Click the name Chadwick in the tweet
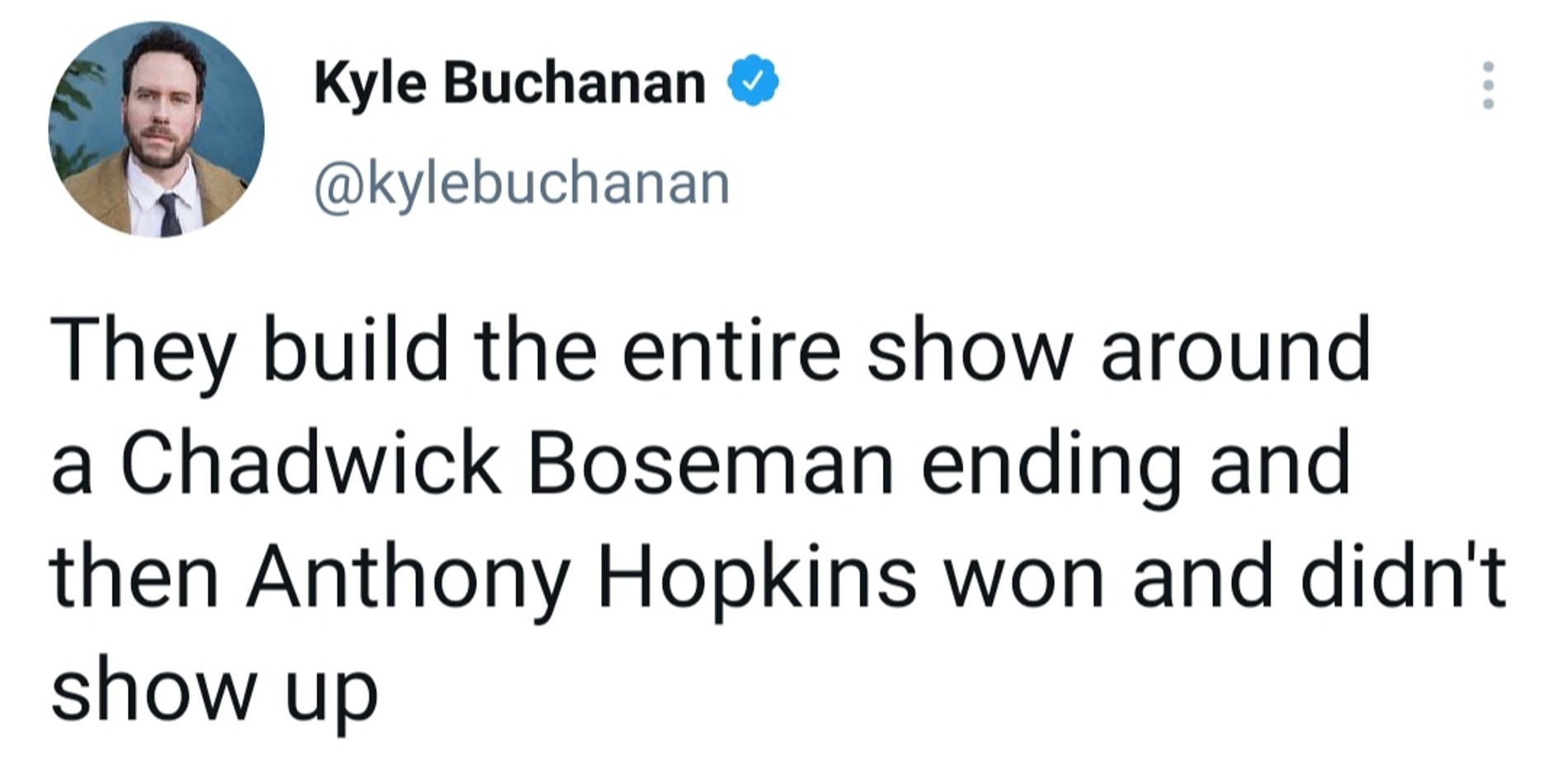The width and height of the screenshot is (1568, 761). pyautogui.click(x=310, y=464)
